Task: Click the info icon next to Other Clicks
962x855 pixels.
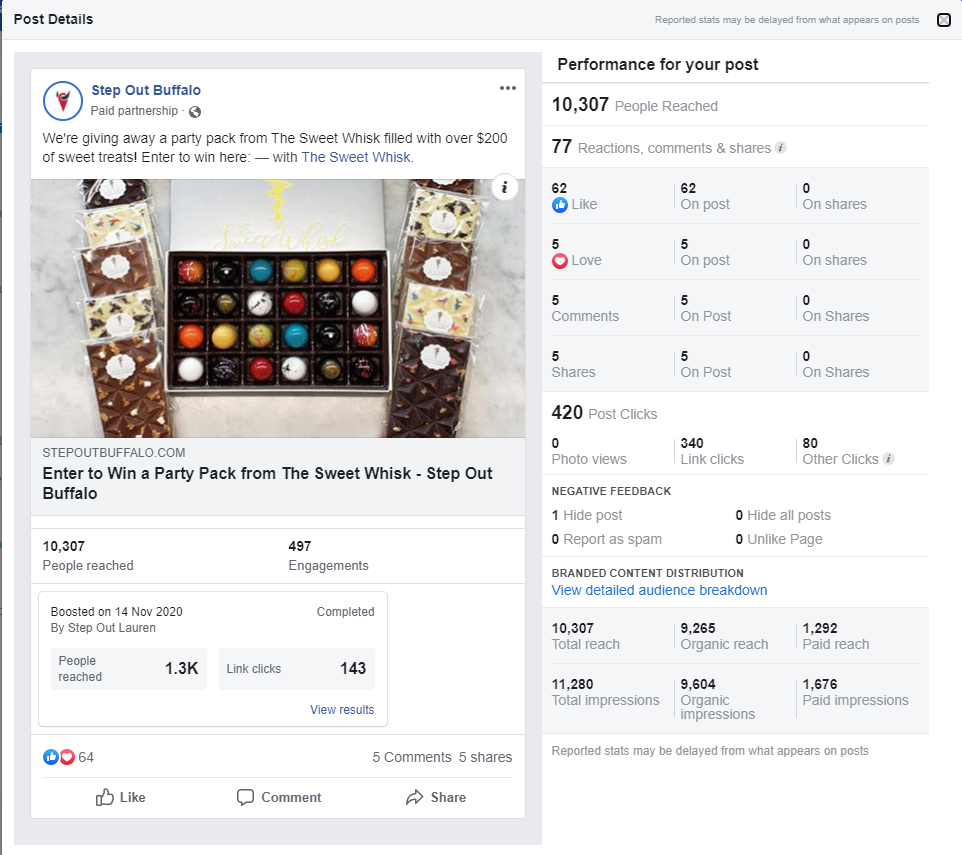Action: [888, 459]
